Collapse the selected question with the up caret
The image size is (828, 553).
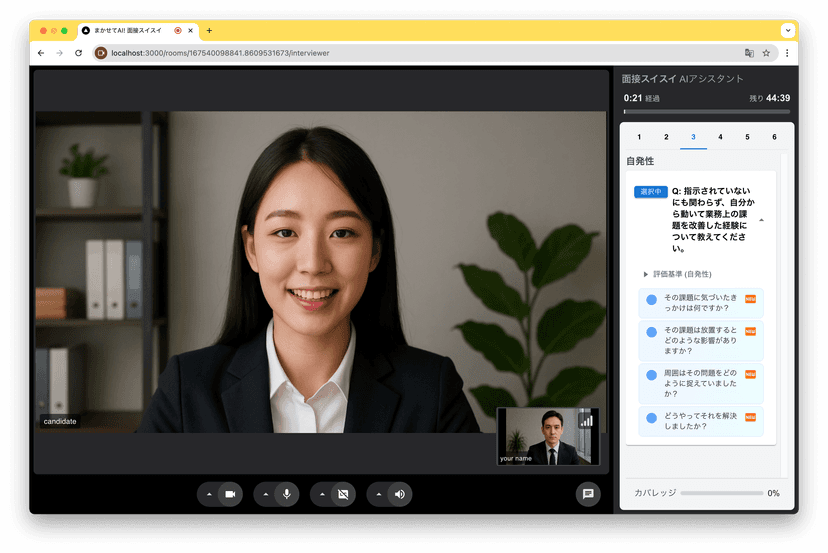760,219
